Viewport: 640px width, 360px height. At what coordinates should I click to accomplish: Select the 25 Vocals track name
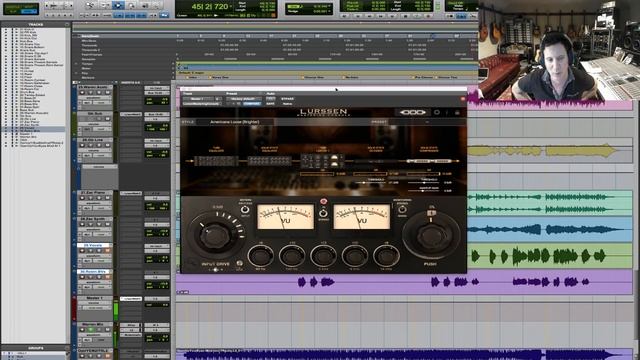point(93,245)
